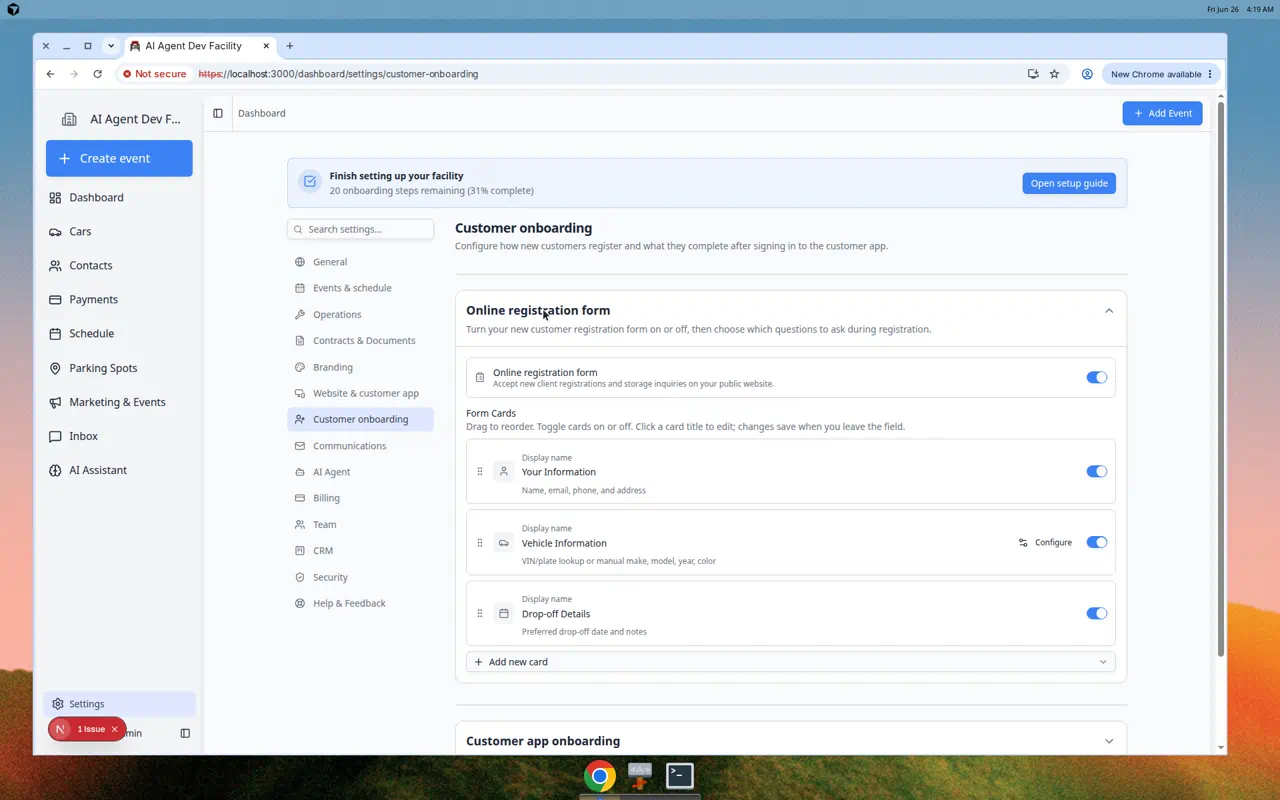
Task: Click the clipboard icon beside Online registration form
Action: click(480, 377)
